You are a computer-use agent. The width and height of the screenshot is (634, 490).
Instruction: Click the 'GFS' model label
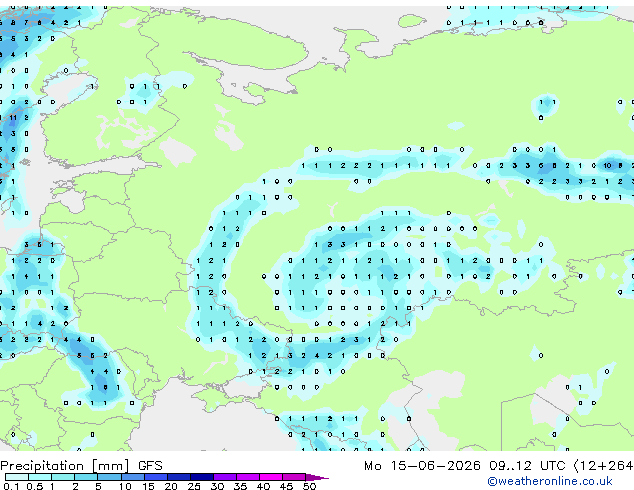150,466
